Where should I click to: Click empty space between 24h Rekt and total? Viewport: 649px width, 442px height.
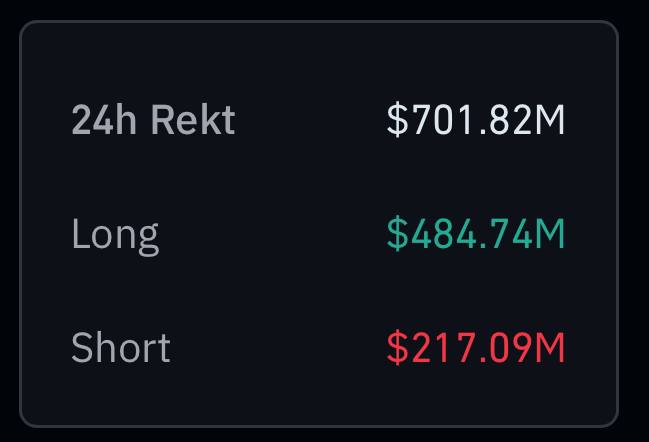coord(311,120)
